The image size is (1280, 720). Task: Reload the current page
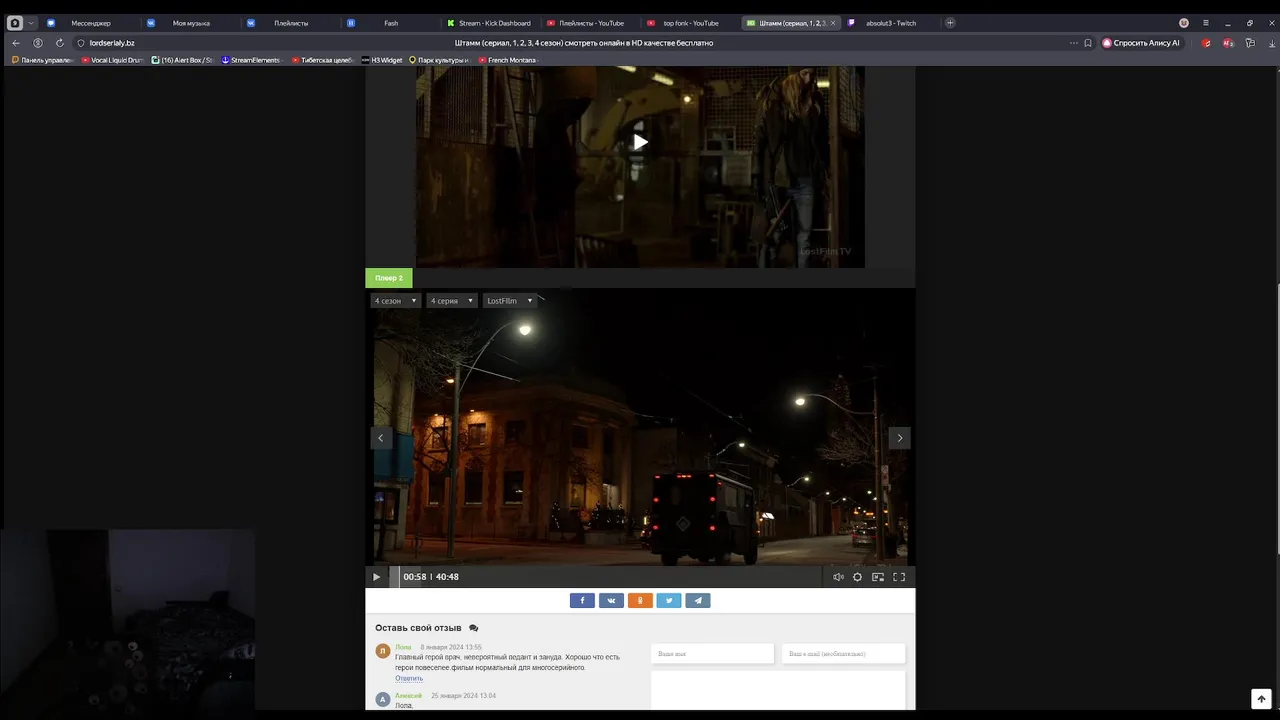pos(60,43)
